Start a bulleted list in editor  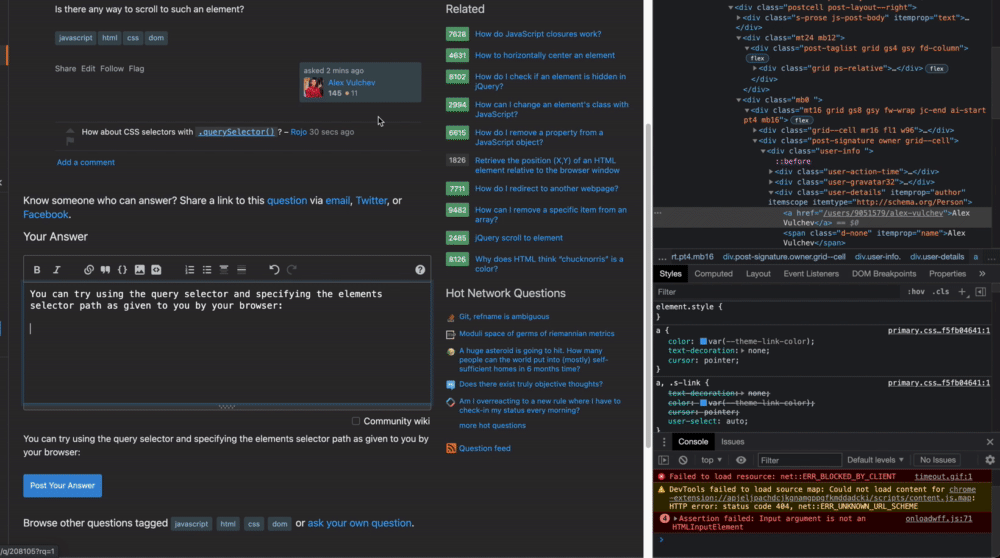coord(207,270)
